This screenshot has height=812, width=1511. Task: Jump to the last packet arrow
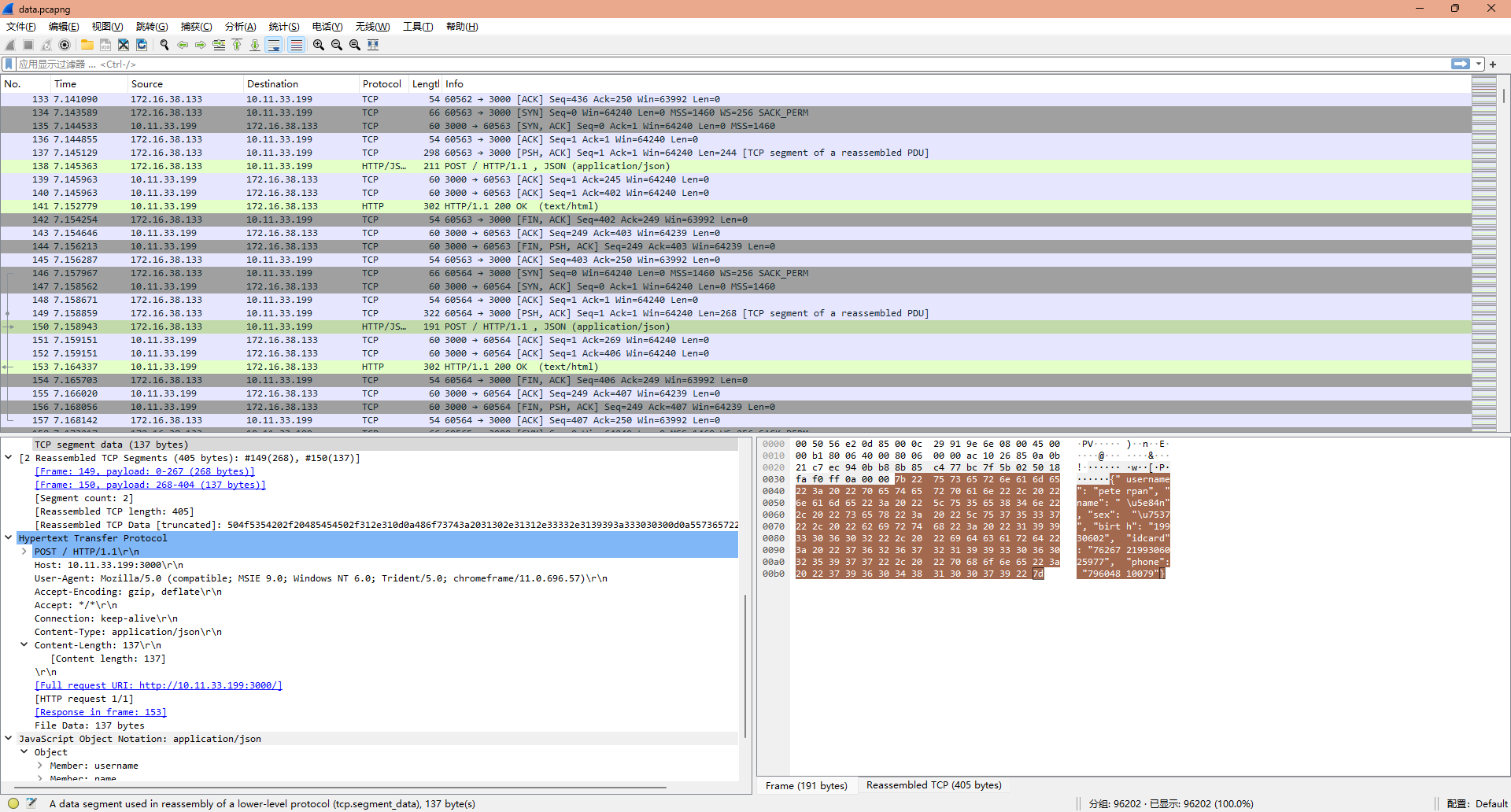tap(255, 45)
